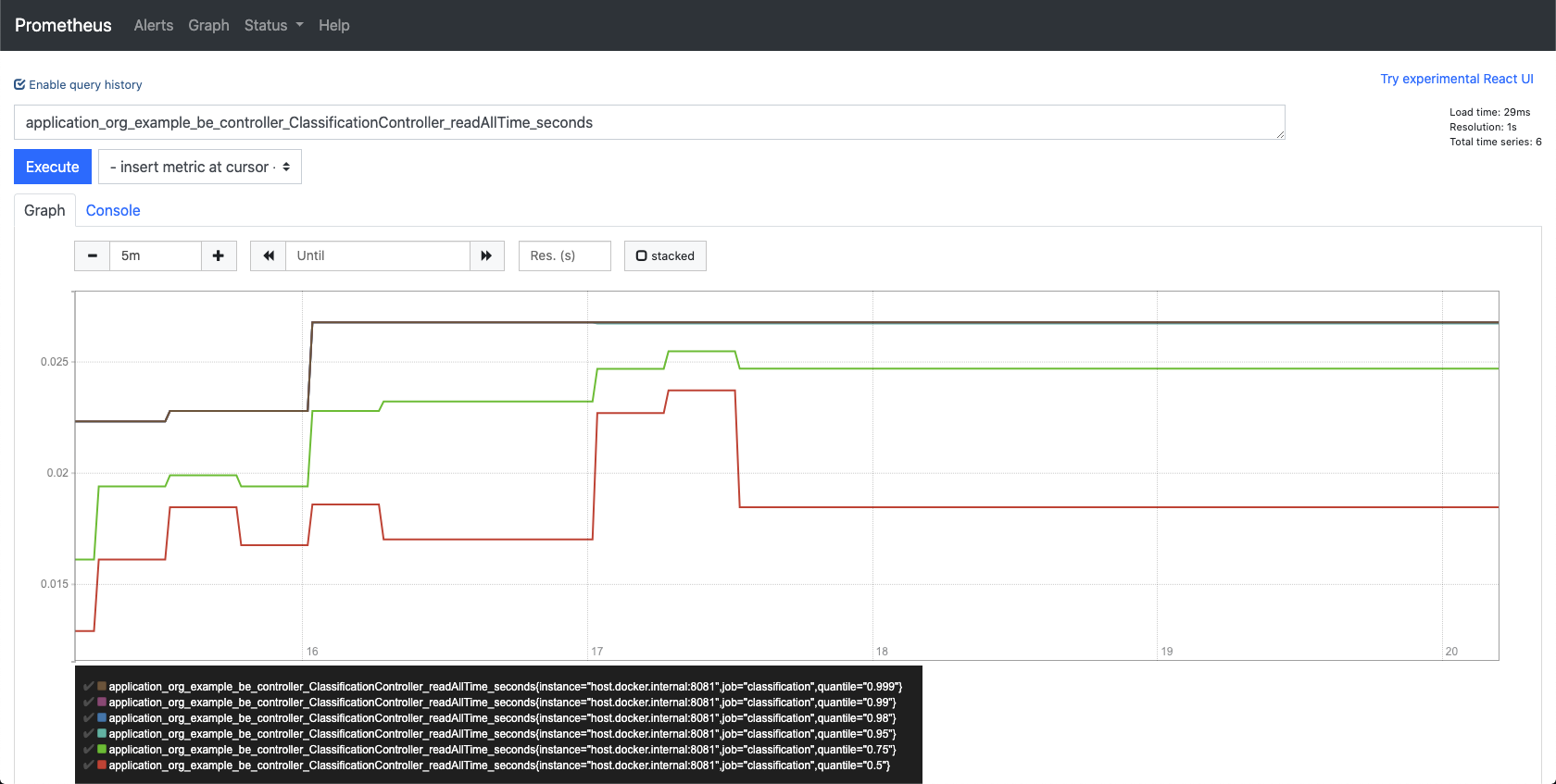
Task: Click the Res. (s) resolution field
Action: point(565,255)
